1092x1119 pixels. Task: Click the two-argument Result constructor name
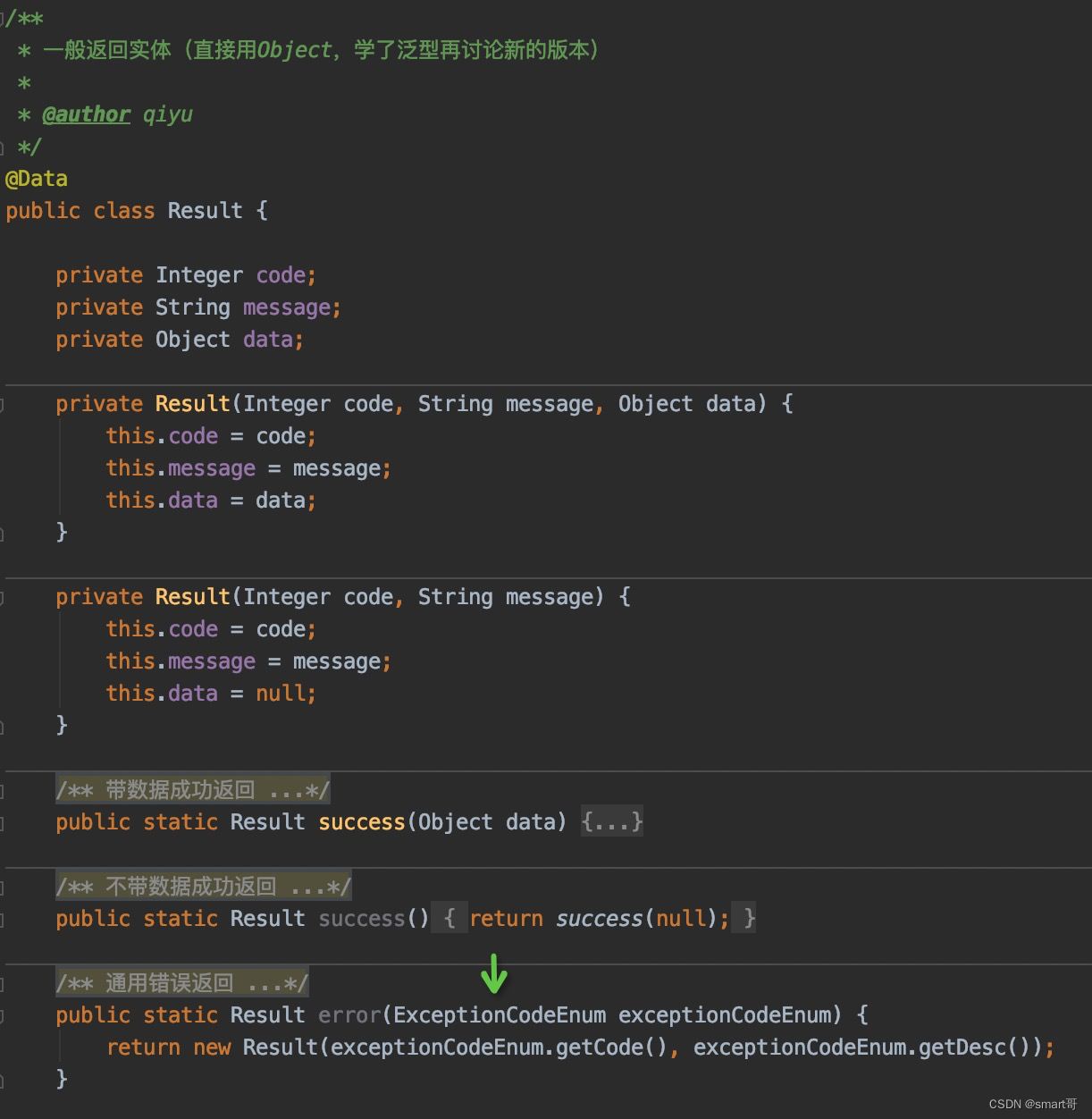point(193,597)
